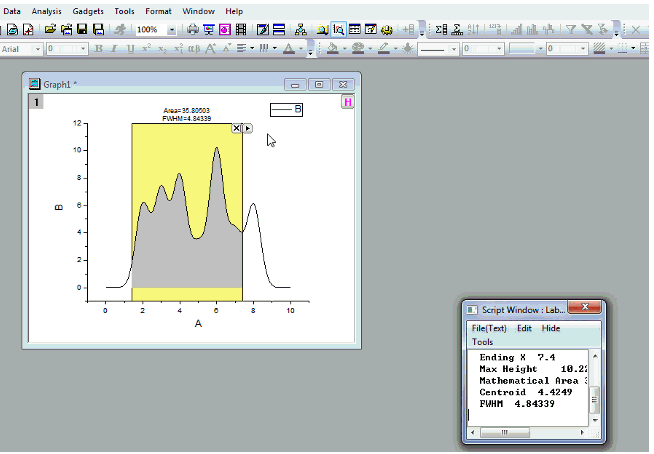Open the film strip Video Builder icon
This screenshot has height=454, width=654.
click(241, 30)
